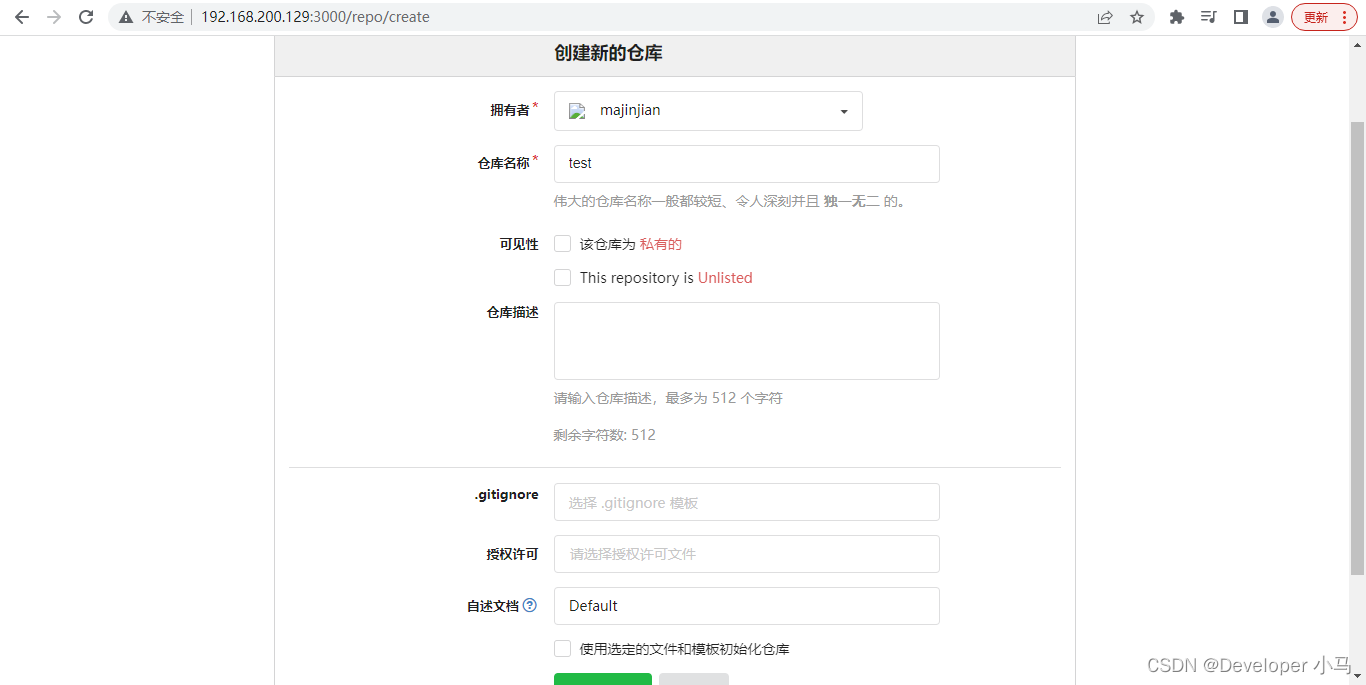
Task: Click the red Unlisted text
Action: pos(725,278)
